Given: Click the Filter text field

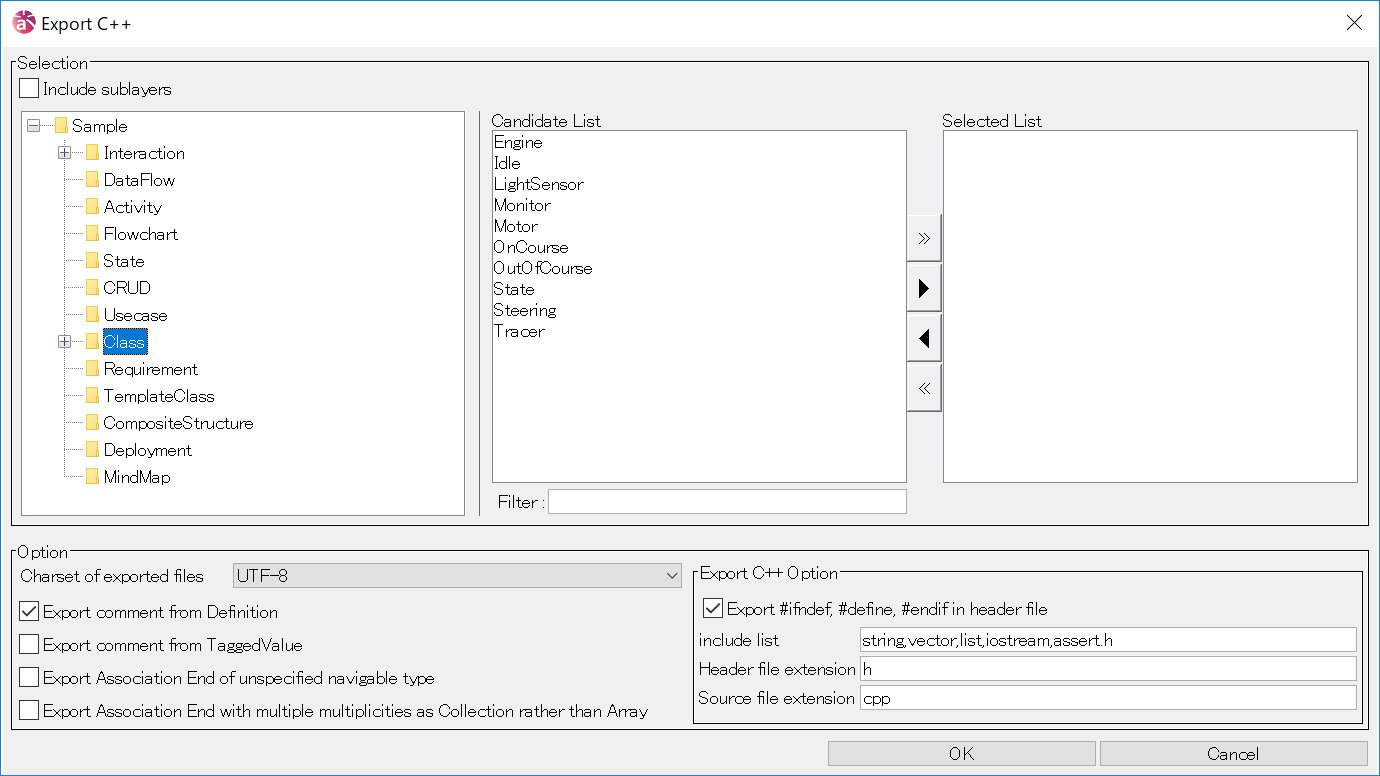Looking at the screenshot, I should click(x=727, y=502).
